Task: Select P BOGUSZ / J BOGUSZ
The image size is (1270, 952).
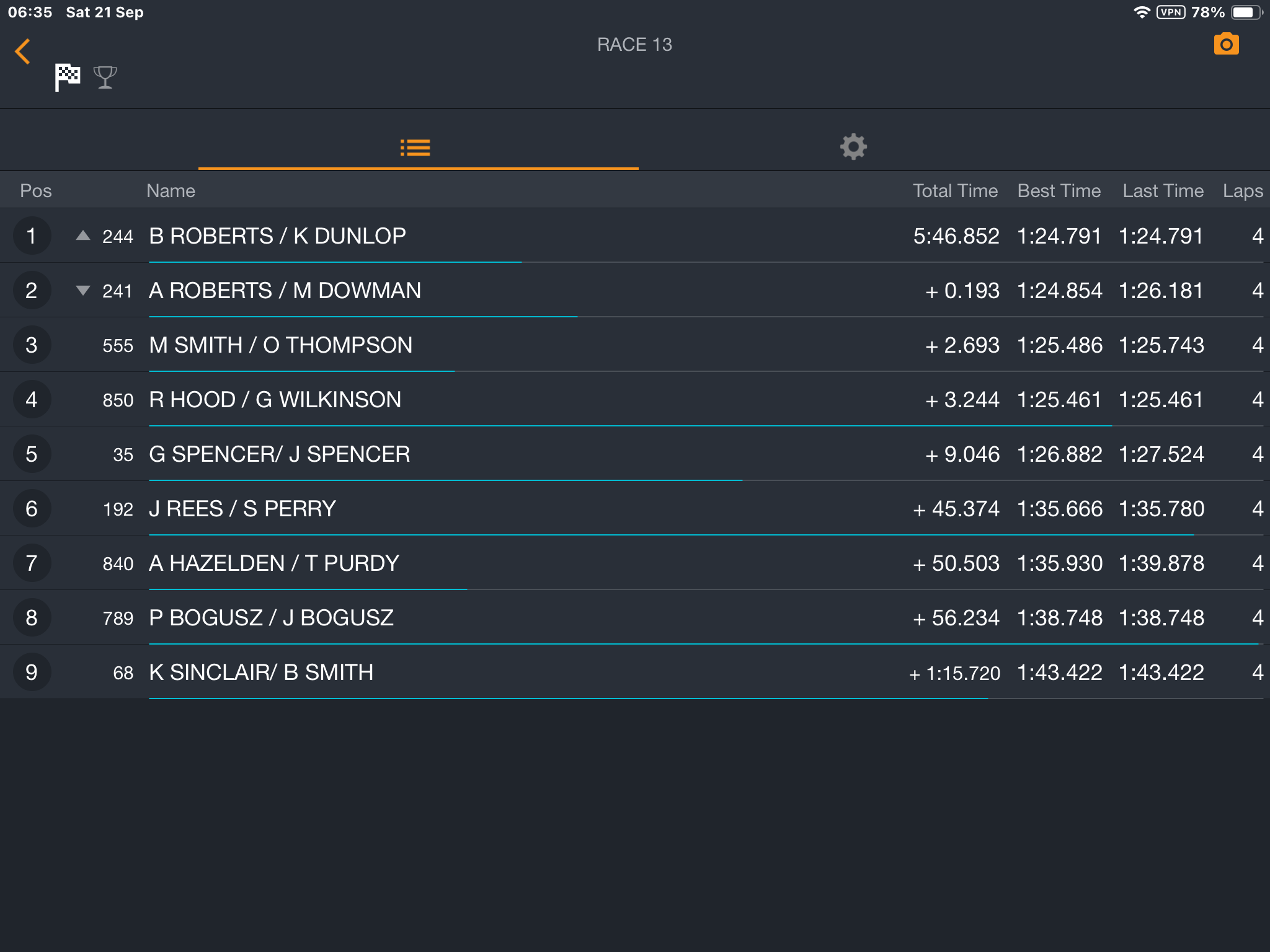Action: pos(272,618)
